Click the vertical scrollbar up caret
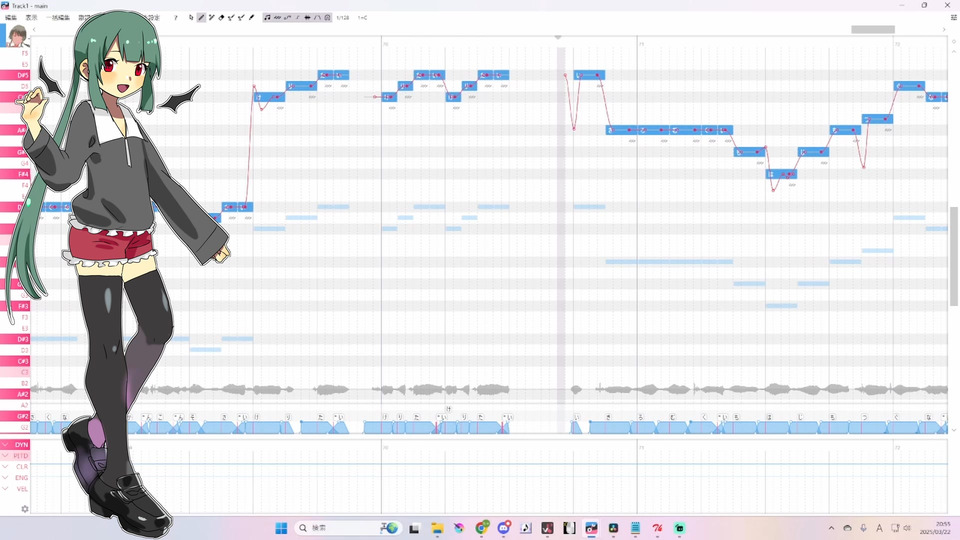Image resolution: width=960 pixels, height=540 pixels. [x=954, y=52]
